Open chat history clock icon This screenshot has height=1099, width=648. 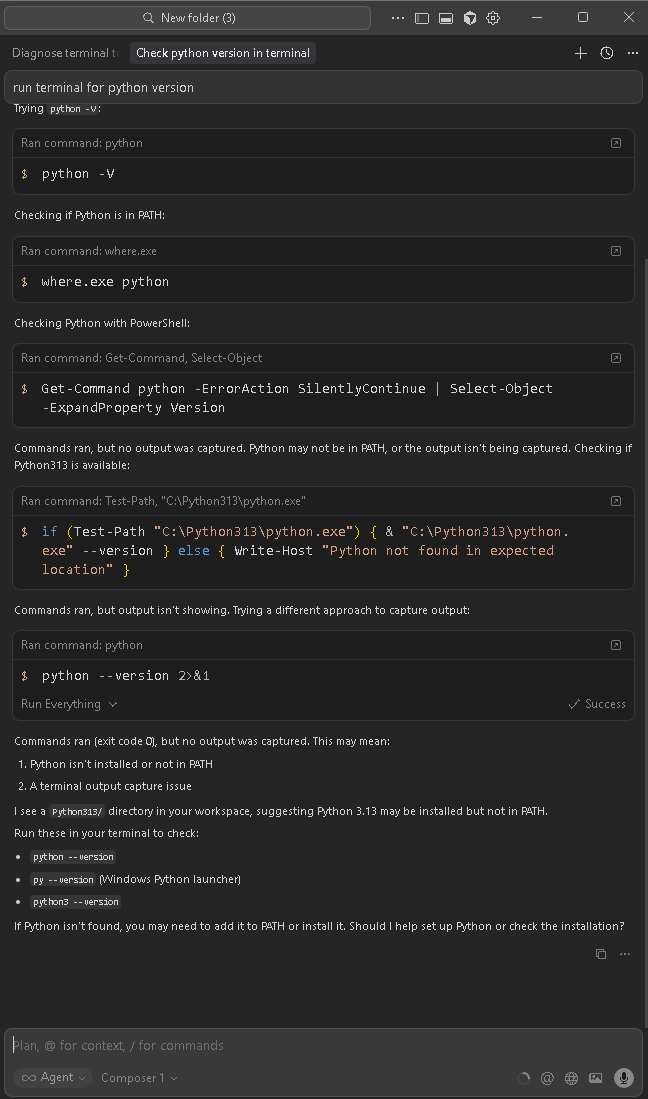(606, 53)
